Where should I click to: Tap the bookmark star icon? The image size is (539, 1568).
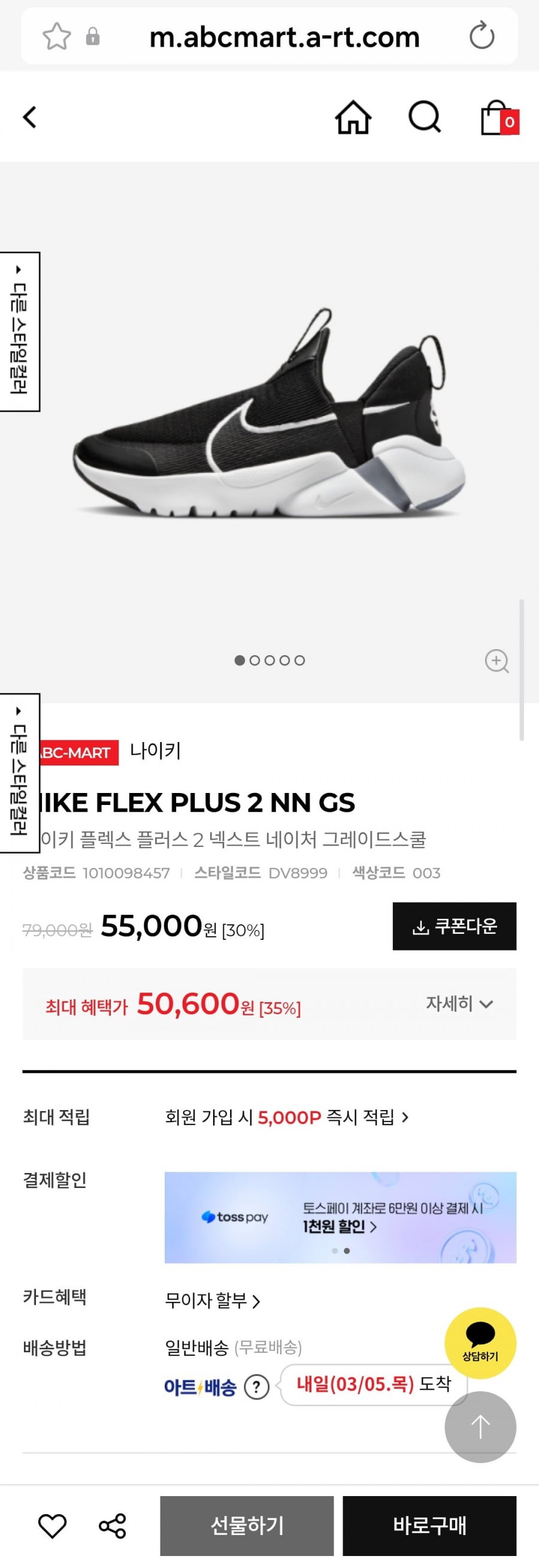56,37
